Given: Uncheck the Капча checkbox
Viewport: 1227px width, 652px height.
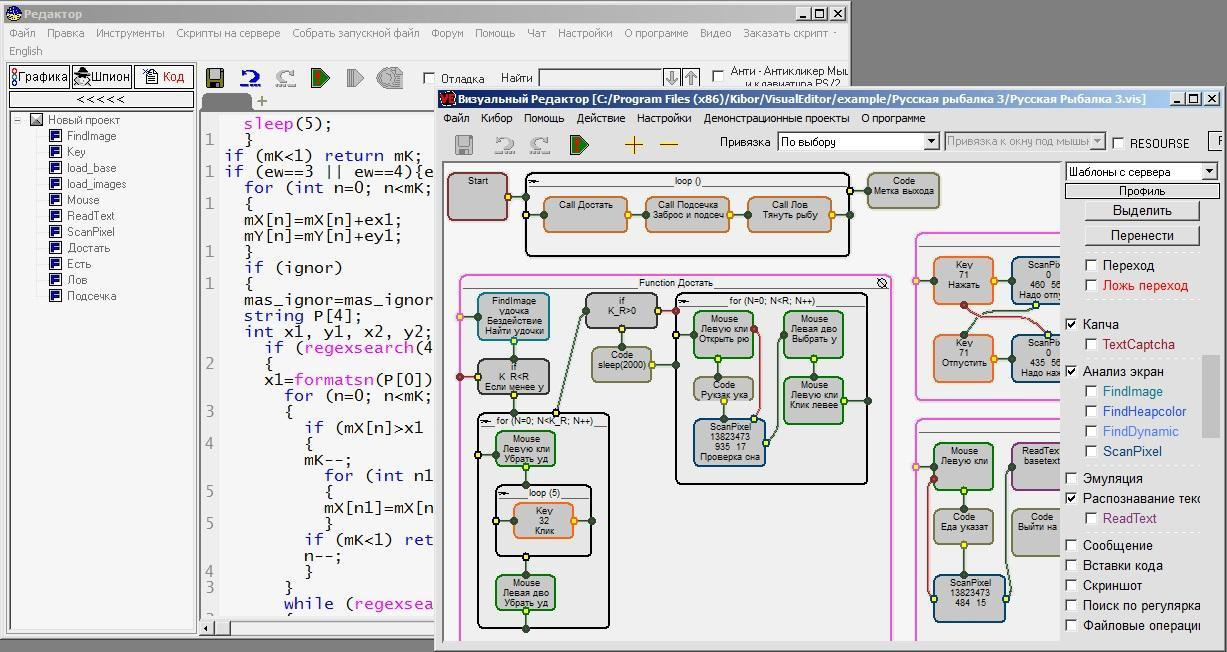Looking at the screenshot, I should tap(1072, 324).
